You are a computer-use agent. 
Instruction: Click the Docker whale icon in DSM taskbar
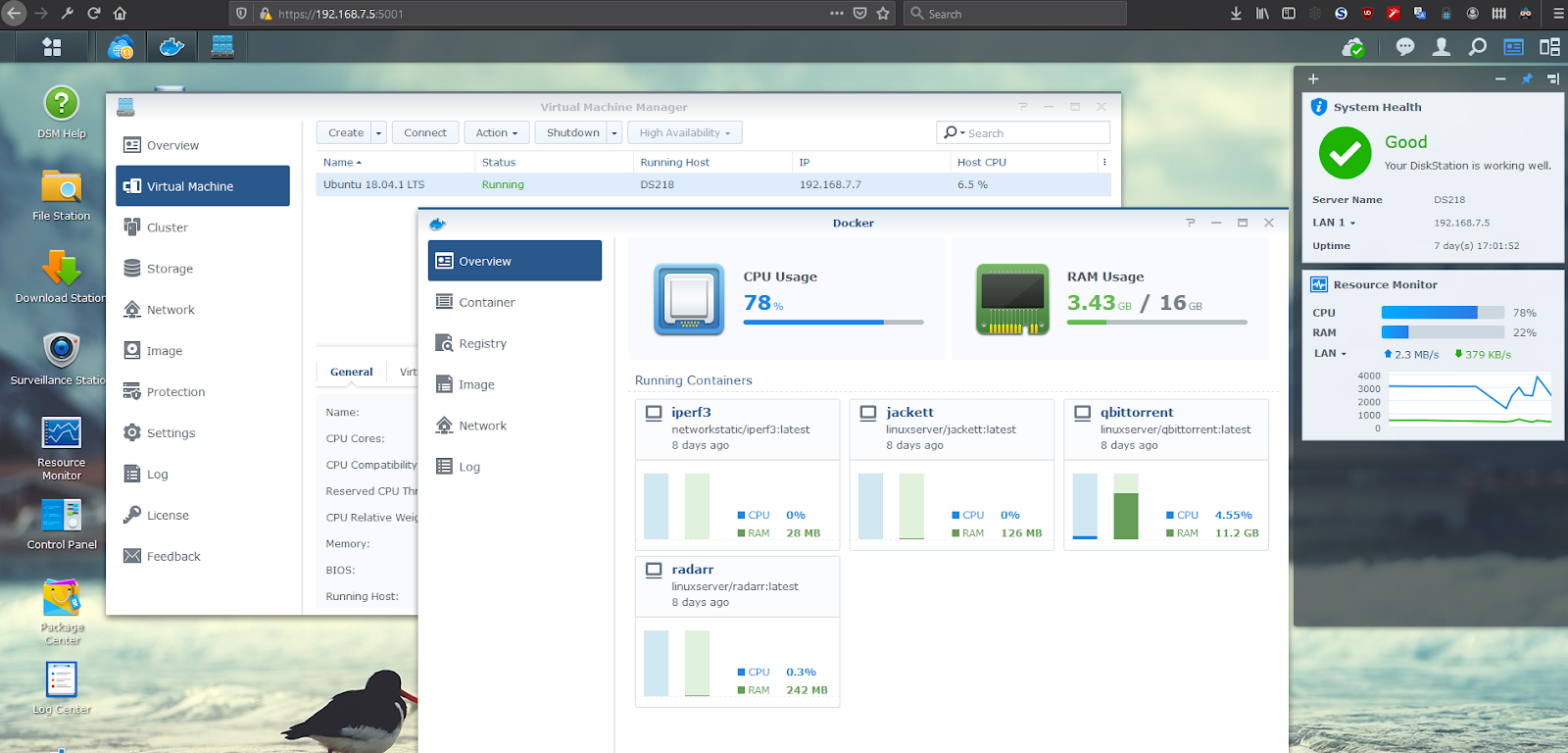(x=171, y=47)
